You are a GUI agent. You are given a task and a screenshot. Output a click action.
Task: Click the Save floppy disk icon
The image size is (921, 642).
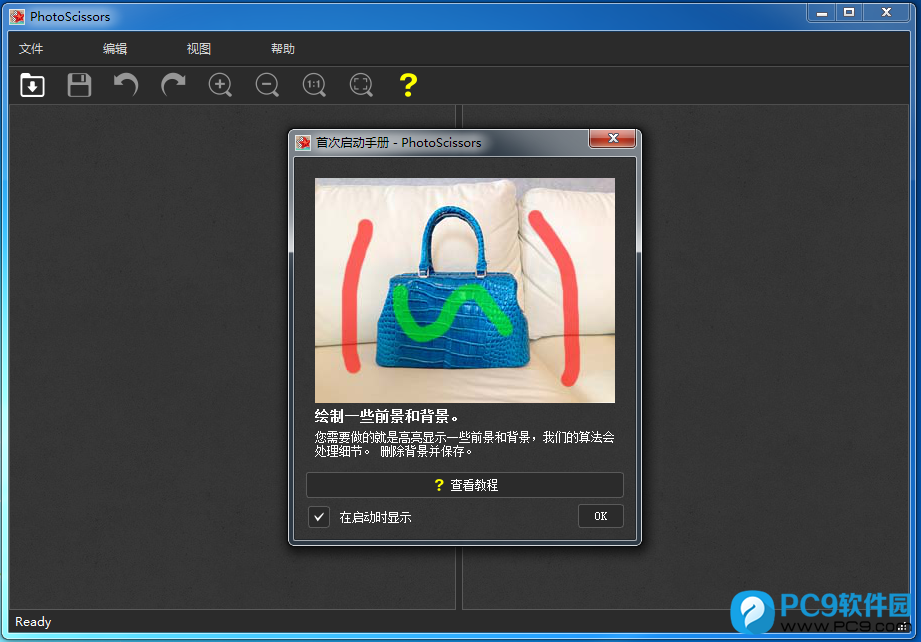79,85
